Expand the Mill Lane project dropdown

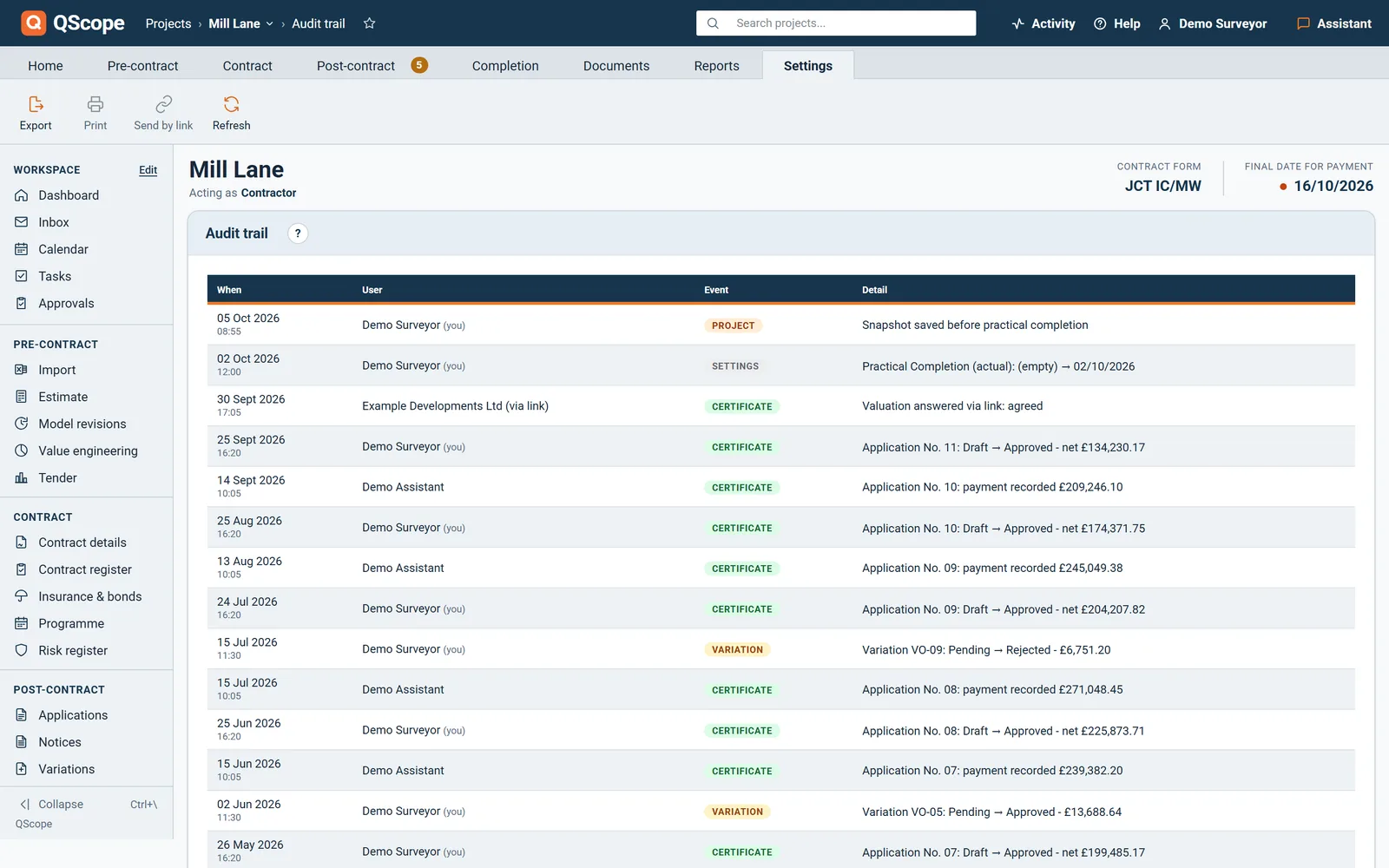coord(240,23)
